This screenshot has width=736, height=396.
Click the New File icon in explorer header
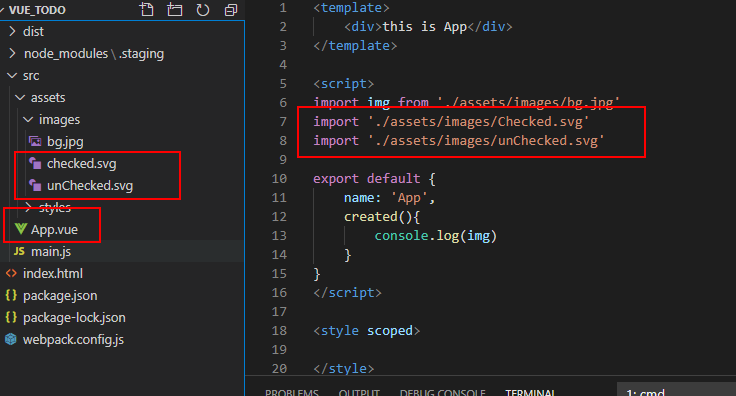[146, 9]
